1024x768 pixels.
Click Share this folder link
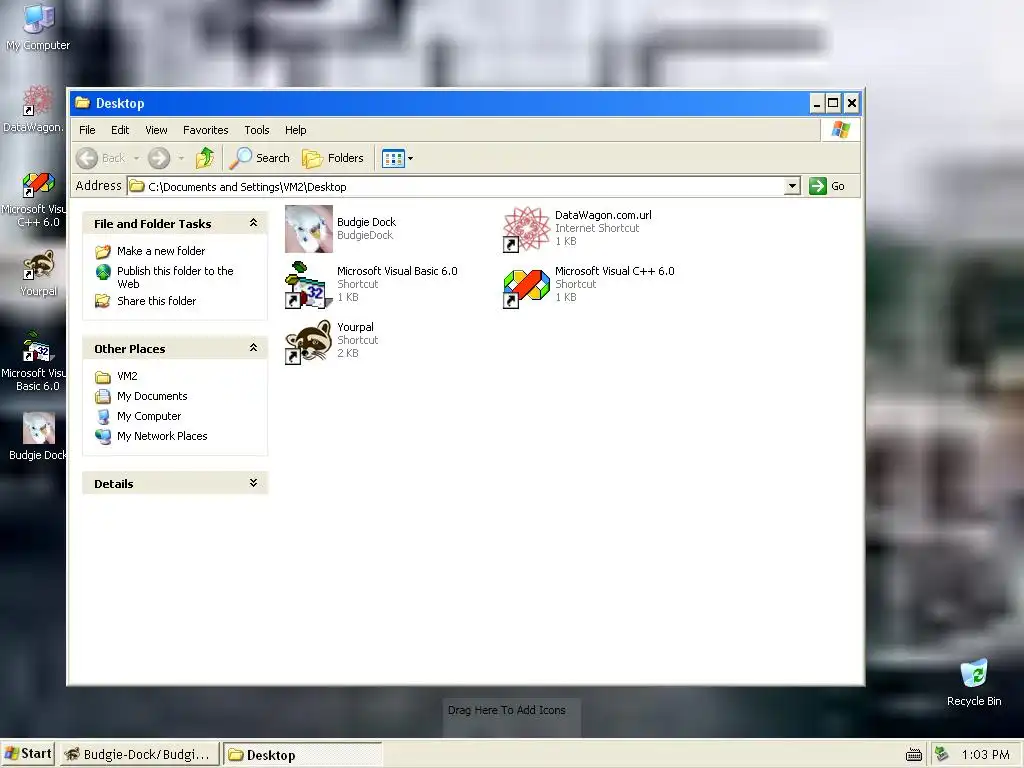[x=156, y=301]
